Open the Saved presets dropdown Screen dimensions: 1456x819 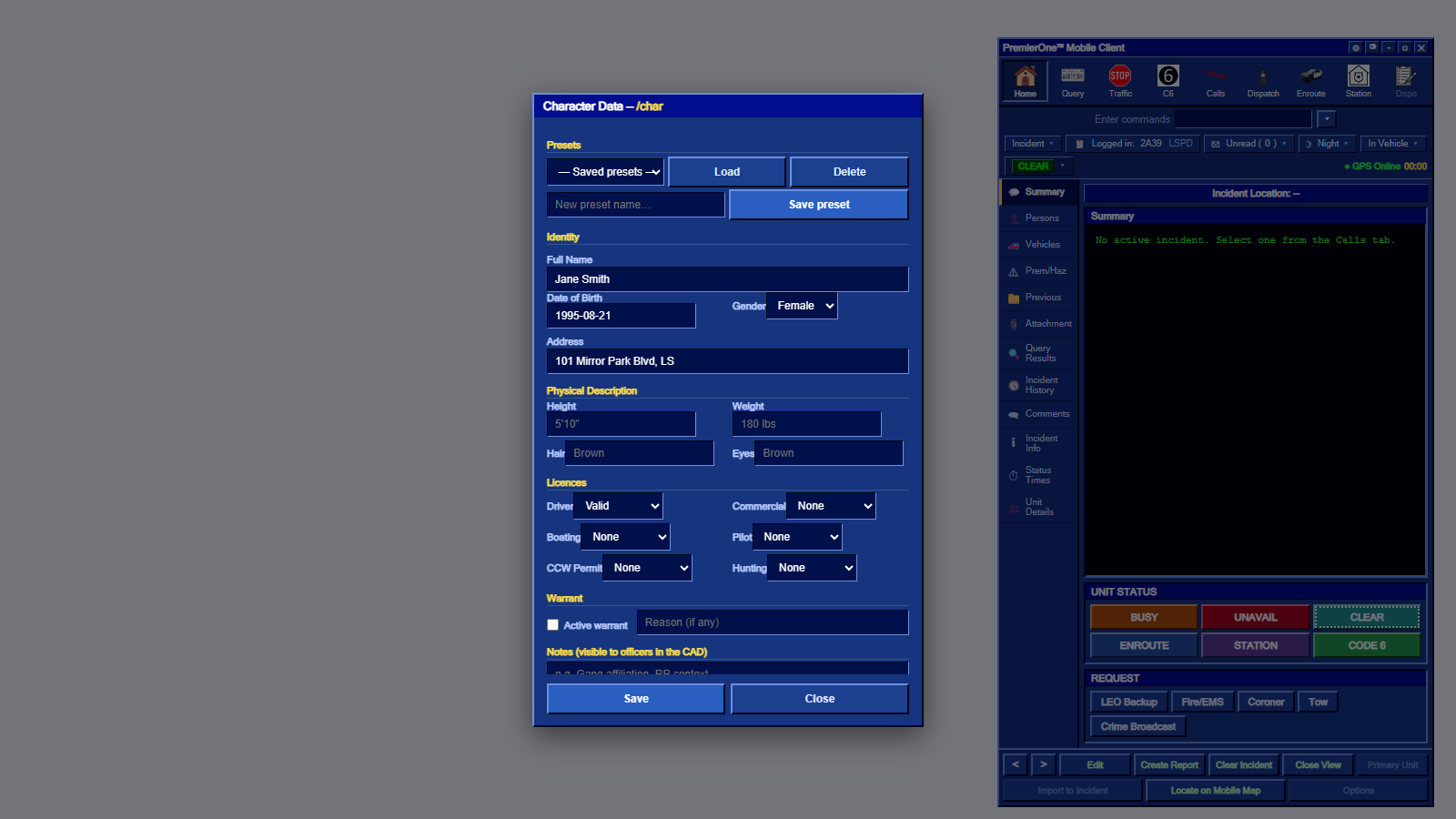605,172
